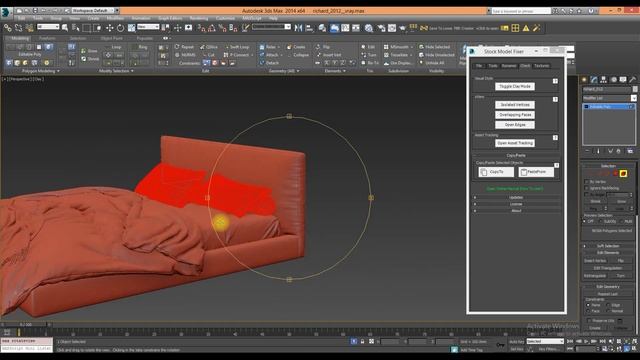This screenshot has width=640, height=360.
Task: Click the Unlink Selection icon
Action: tap(19, 28)
